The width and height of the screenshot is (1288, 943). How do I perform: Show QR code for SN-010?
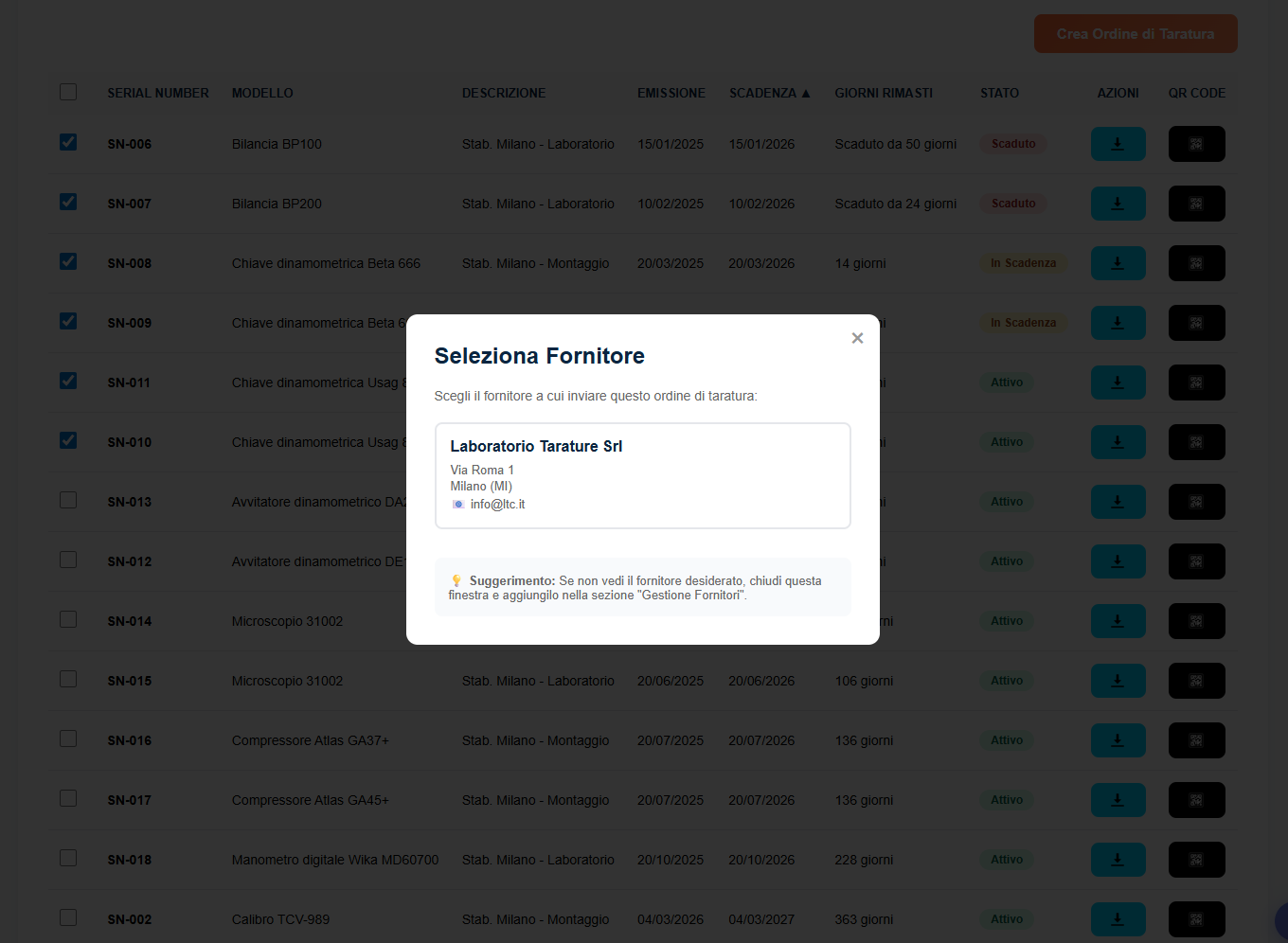1196,442
